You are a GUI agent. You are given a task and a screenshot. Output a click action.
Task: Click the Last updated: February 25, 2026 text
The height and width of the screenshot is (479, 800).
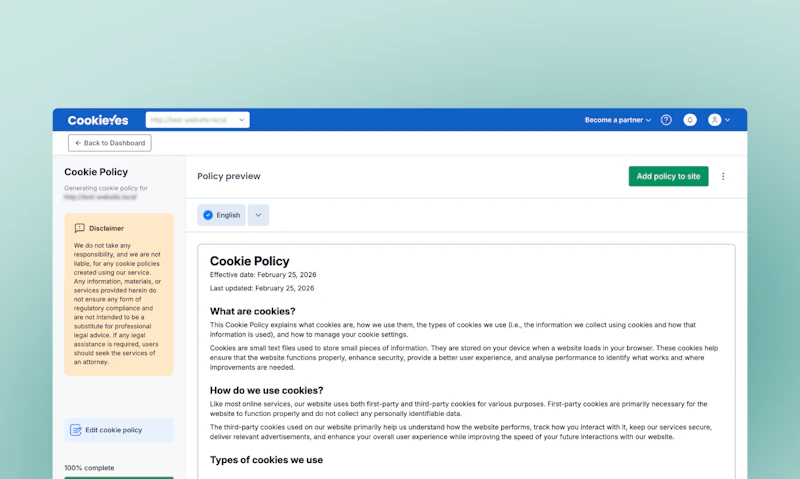click(x=262, y=288)
